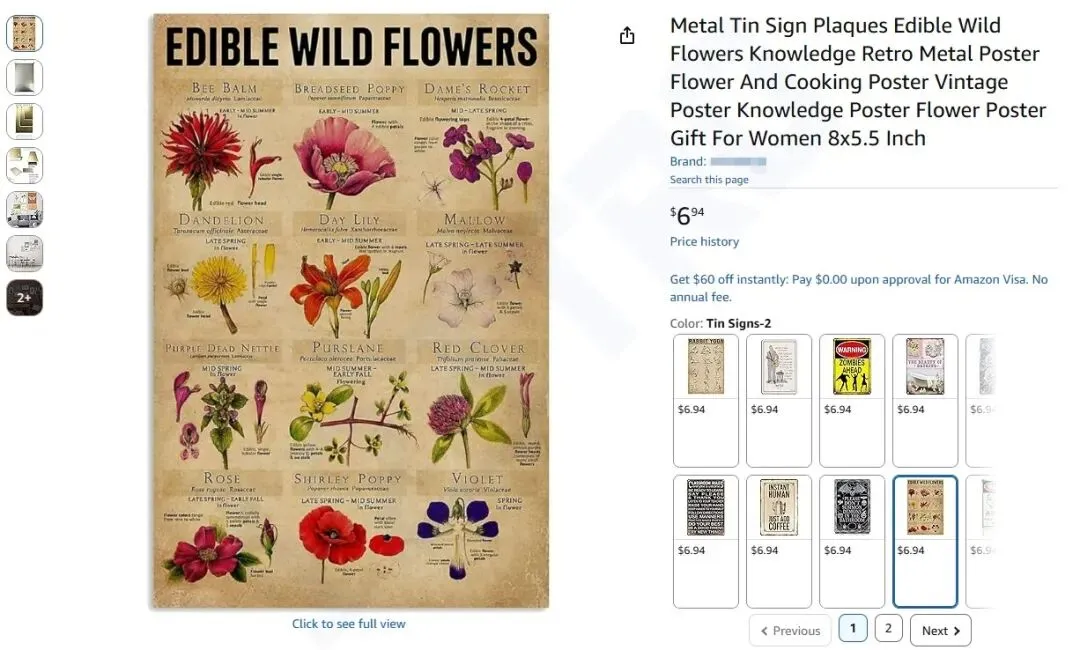Open the '2+' more images thumbnail
Screen dimensions: 1080x650
point(24,297)
